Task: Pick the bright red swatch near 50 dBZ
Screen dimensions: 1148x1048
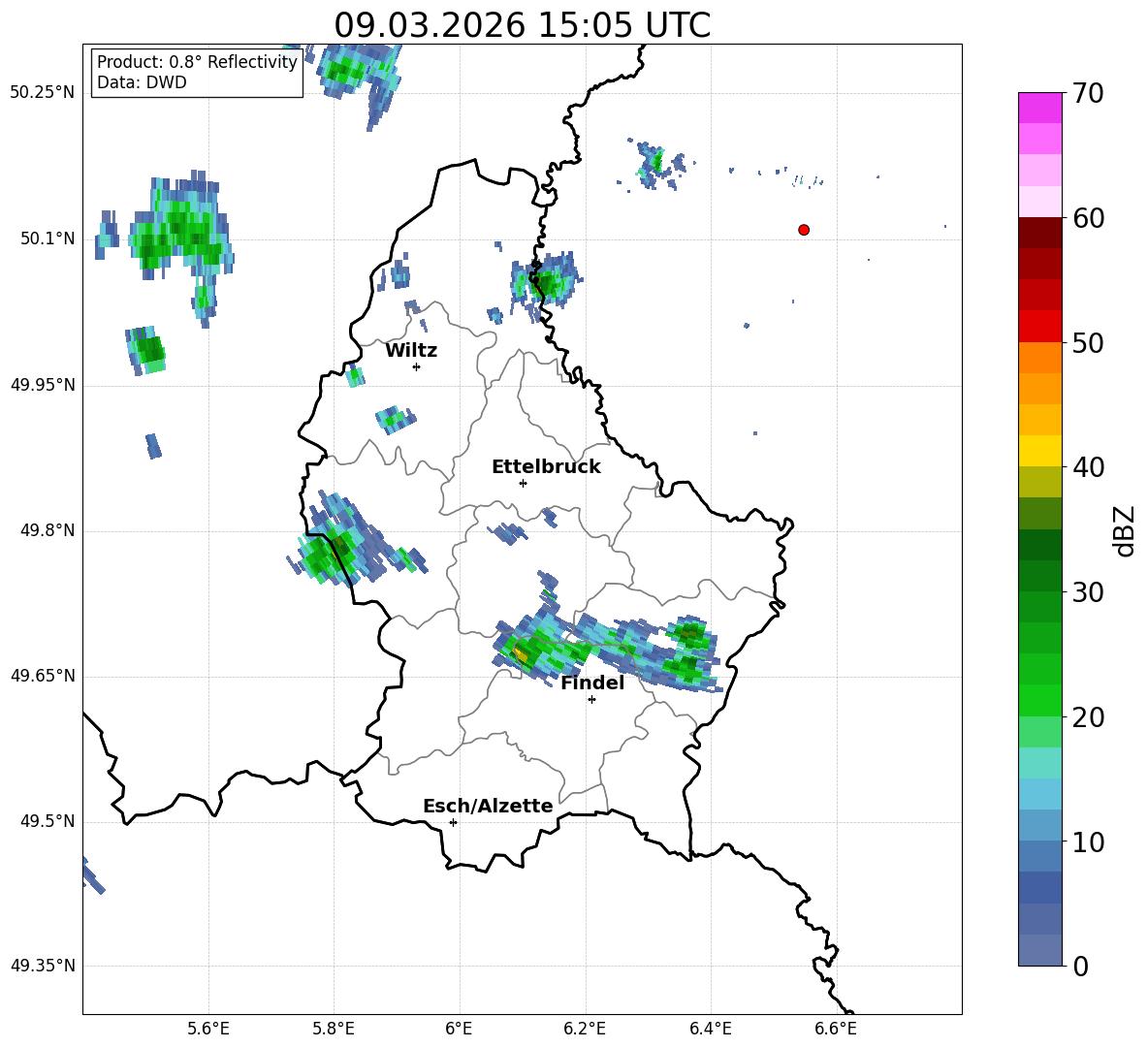Action: pos(1039,326)
